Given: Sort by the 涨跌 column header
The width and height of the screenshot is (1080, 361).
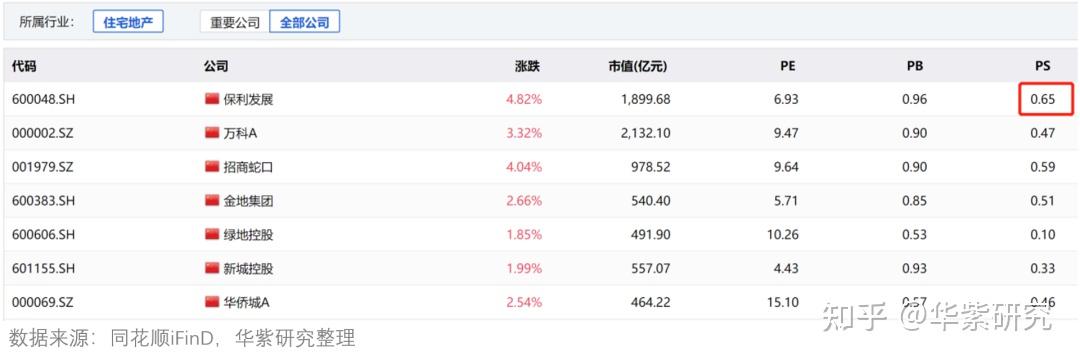Looking at the screenshot, I should click(x=528, y=66).
